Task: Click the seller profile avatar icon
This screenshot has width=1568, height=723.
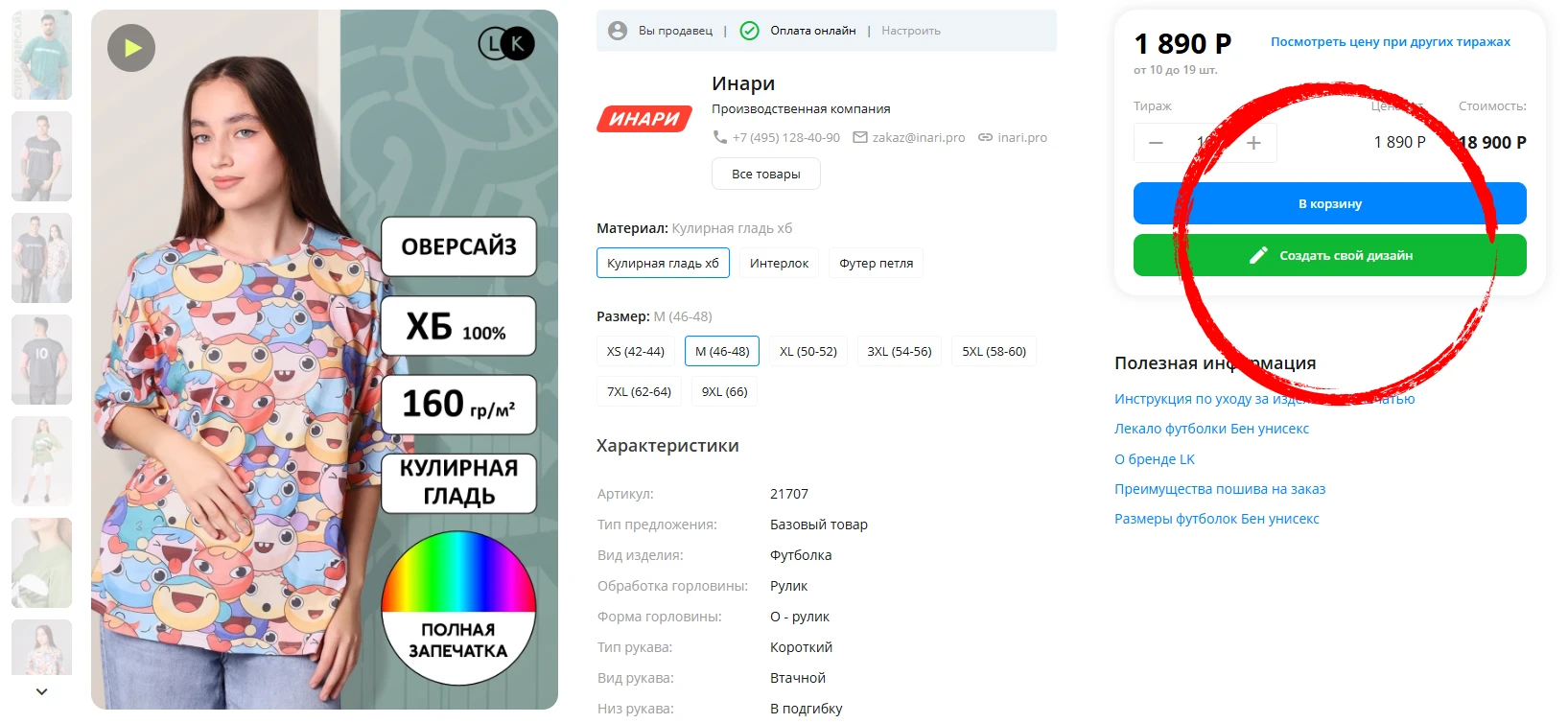Action: click(x=618, y=31)
